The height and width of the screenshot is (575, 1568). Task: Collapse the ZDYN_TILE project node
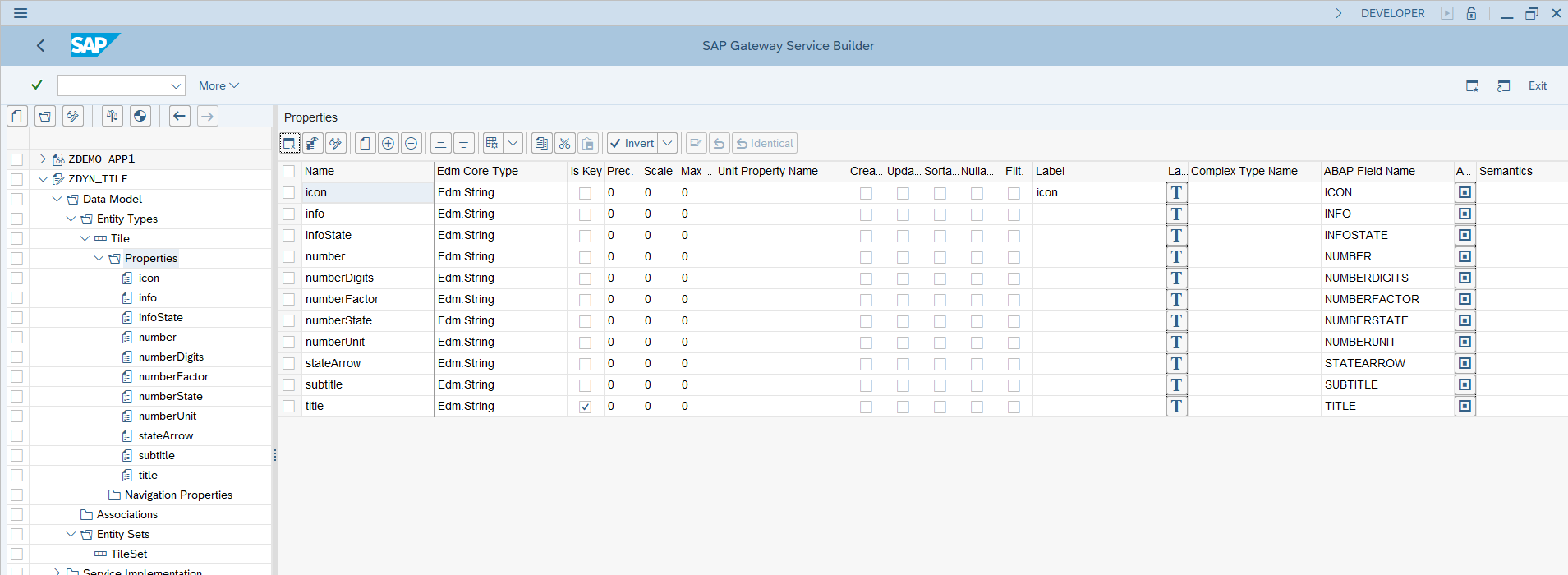pos(43,178)
